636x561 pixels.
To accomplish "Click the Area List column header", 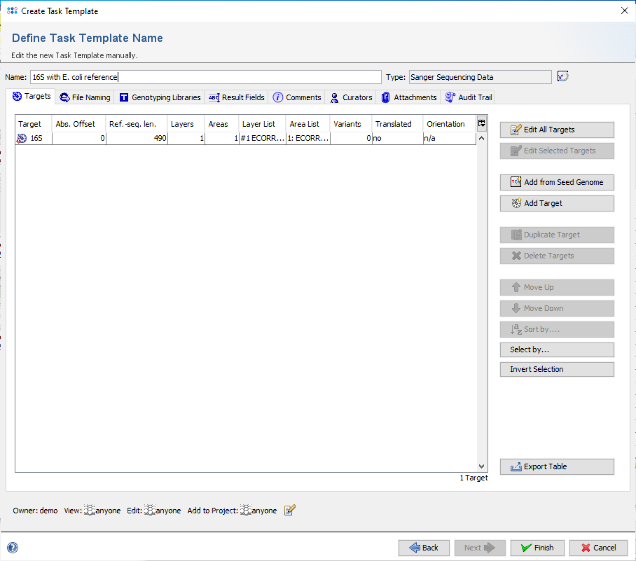I will click(x=308, y=124).
